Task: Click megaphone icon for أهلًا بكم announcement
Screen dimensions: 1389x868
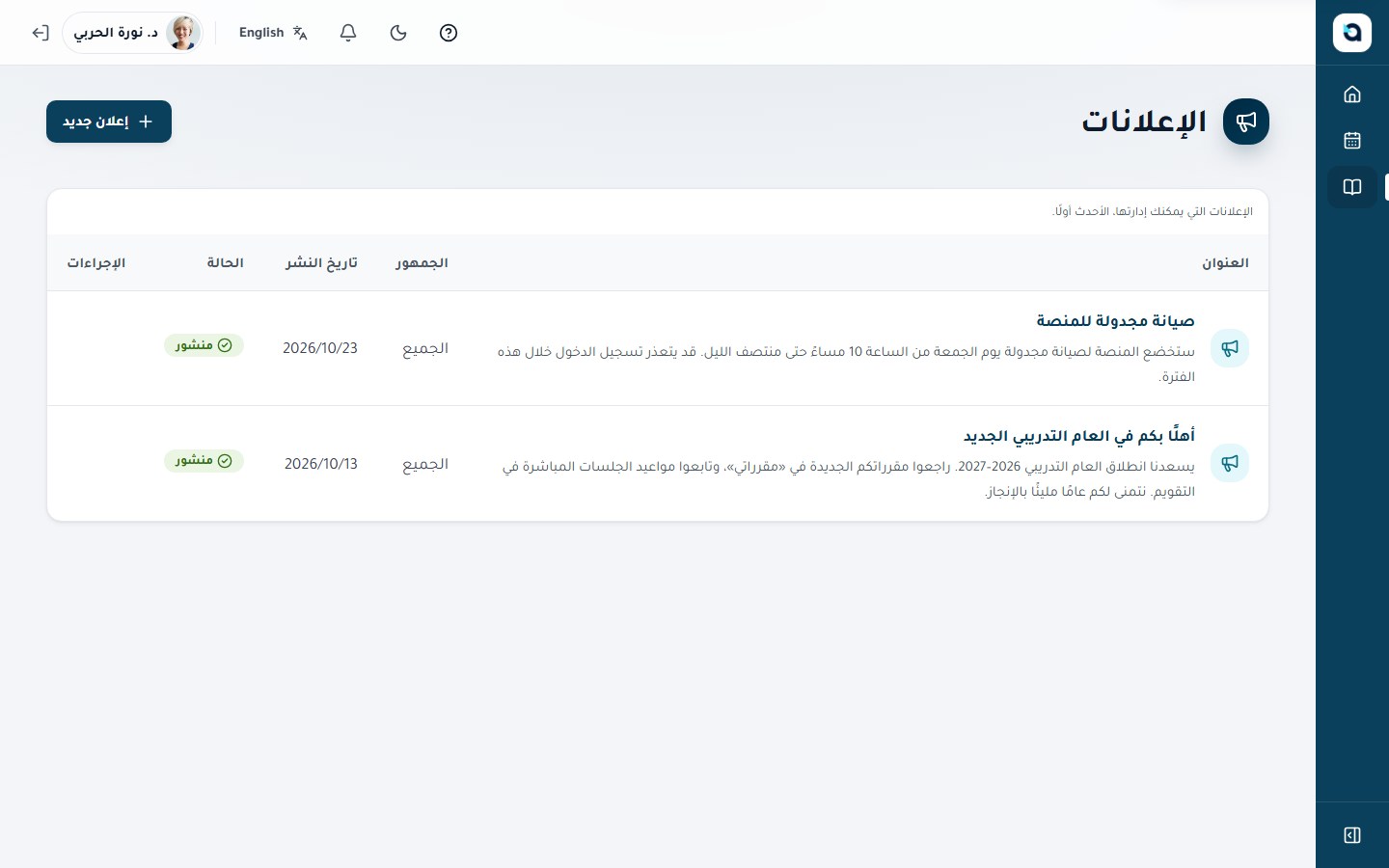Action: (x=1230, y=463)
